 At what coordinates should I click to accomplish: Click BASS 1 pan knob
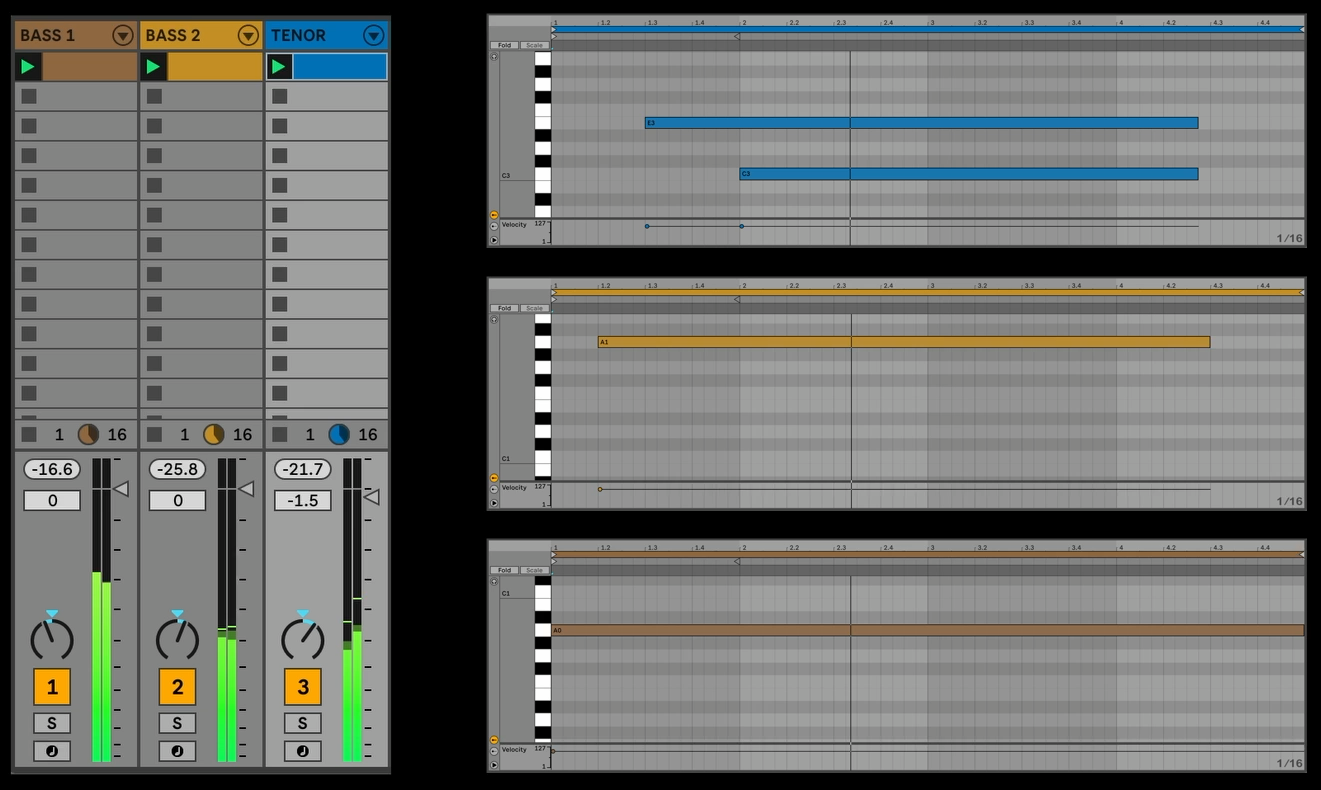[x=52, y=638]
